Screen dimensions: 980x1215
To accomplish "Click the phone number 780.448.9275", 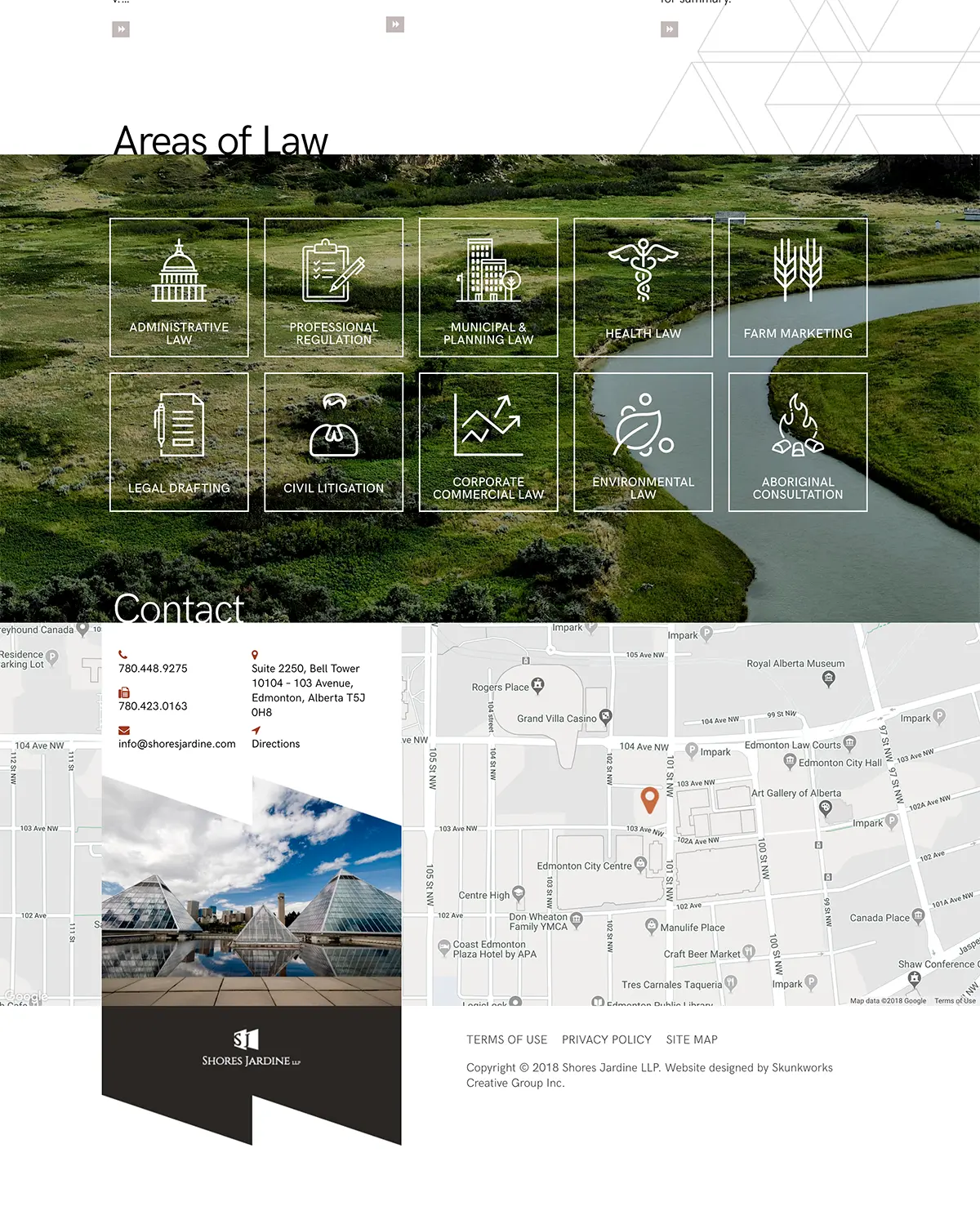I will 153,668.
